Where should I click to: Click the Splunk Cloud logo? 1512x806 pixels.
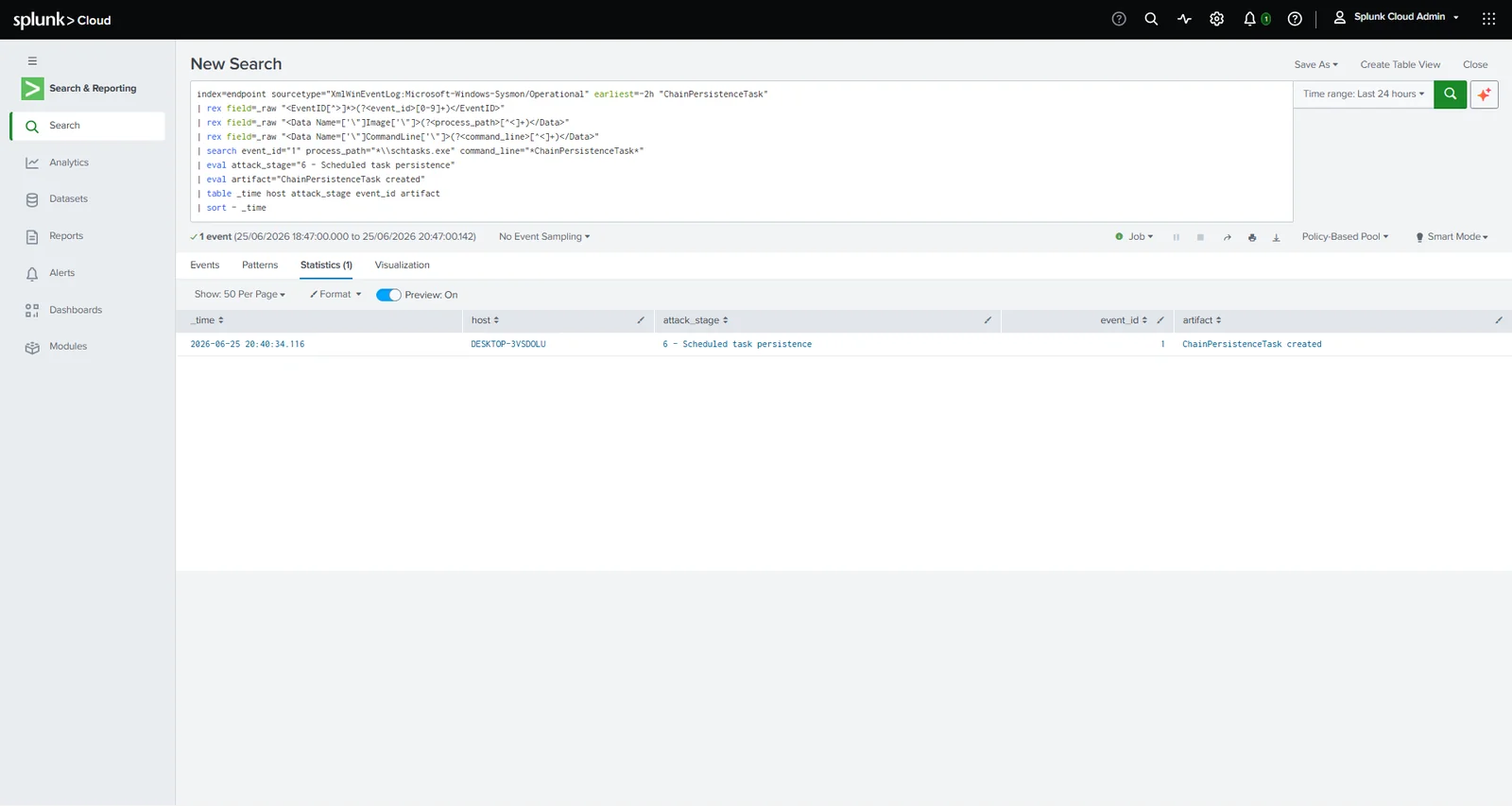pos(62,20)
